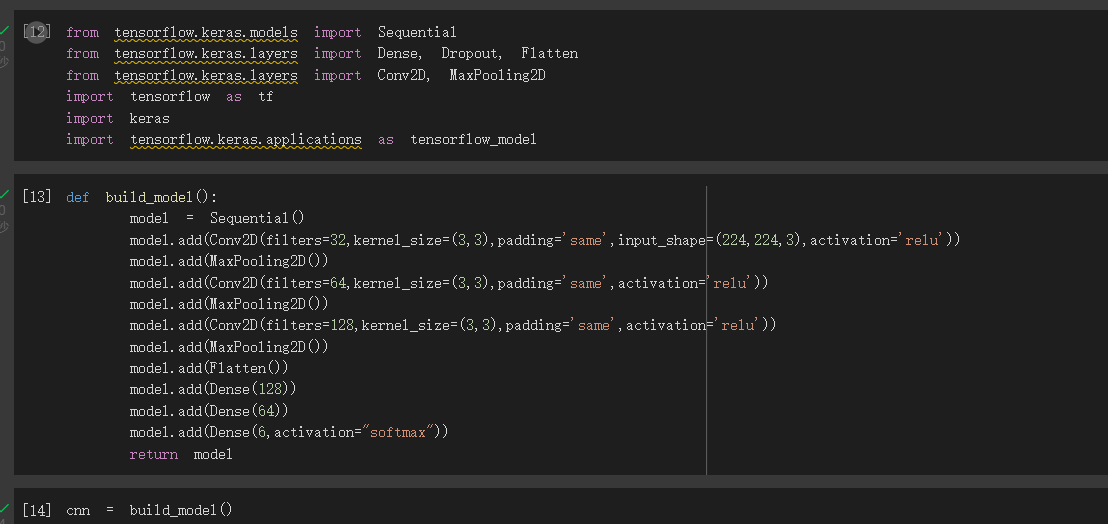The image size is (1108, 524).
Task: Click the 'import keras' line
Action: pyautogui.click(x=118, y=119)
